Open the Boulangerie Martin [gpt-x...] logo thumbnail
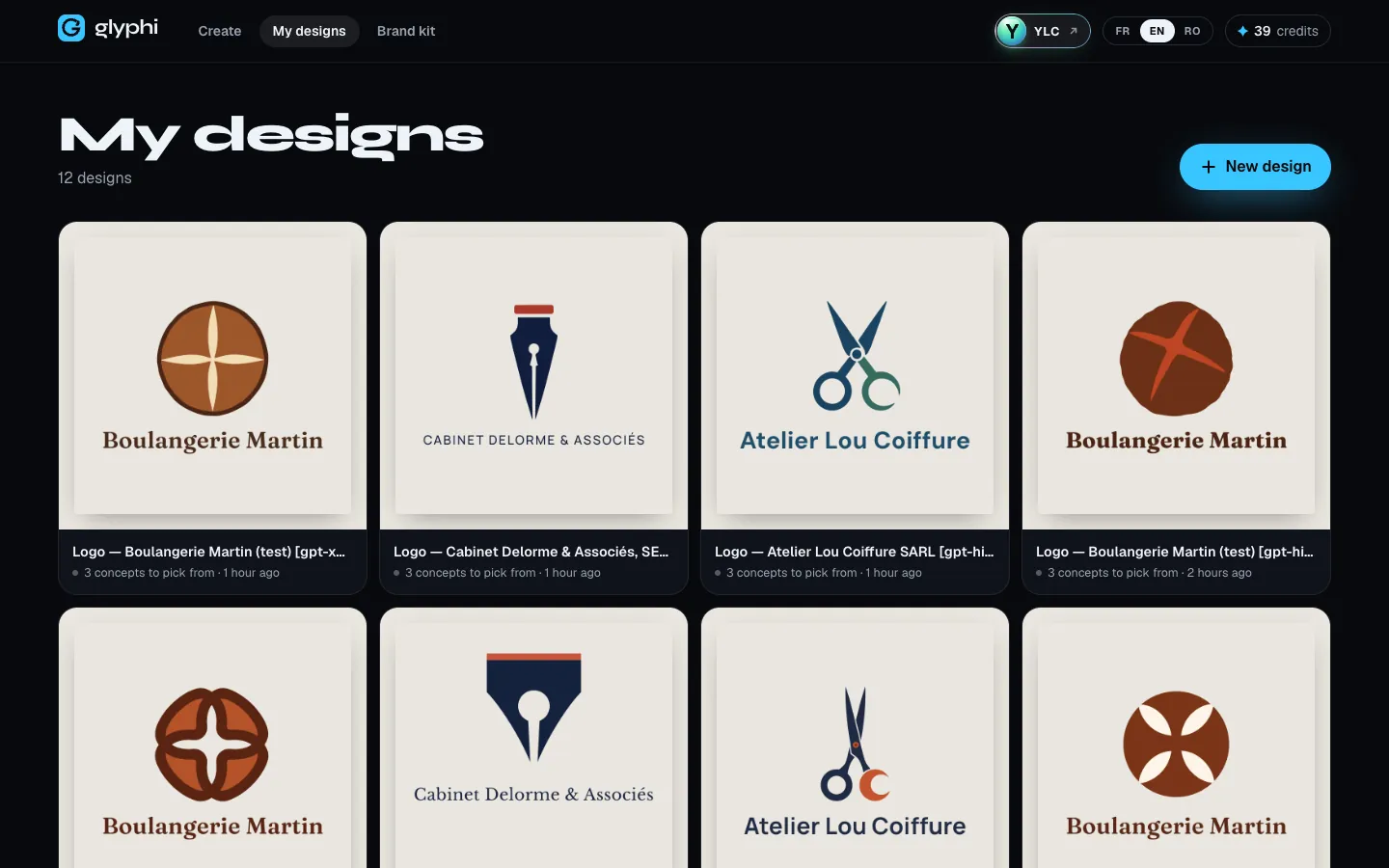The image size is (1389, 868). click(x=213, y=376)
